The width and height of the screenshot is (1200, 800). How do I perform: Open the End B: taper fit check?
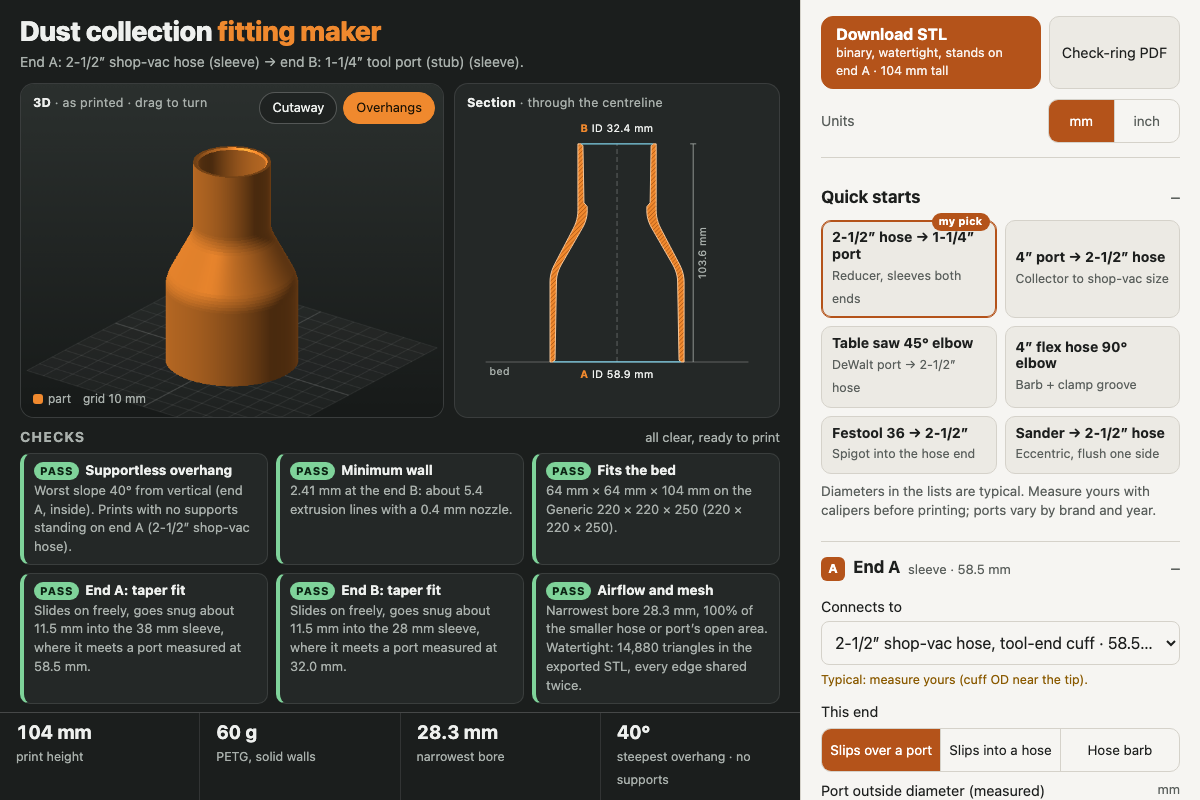[x=400, y=638]
